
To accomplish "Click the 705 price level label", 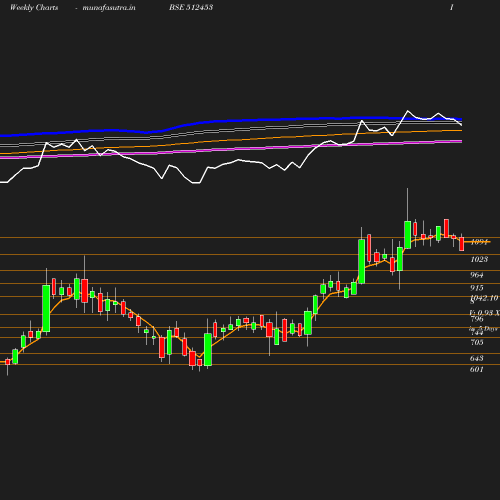I will (477, 342).
